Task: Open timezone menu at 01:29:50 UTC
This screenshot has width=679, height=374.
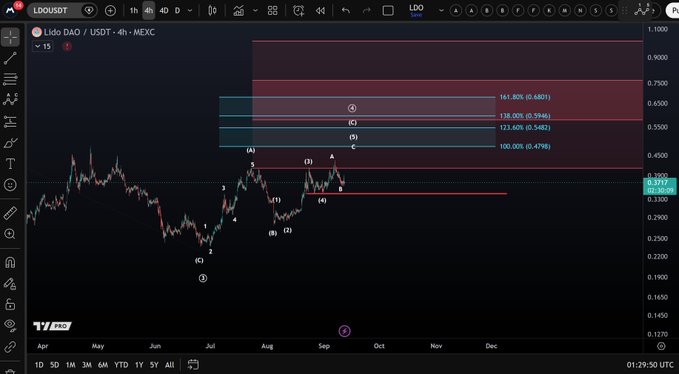Action: pos(650,365)
